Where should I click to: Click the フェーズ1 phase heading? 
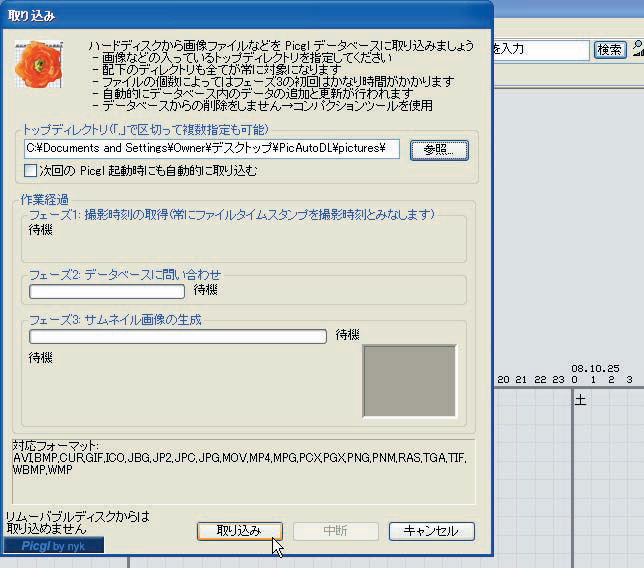[x=232, y=214]
